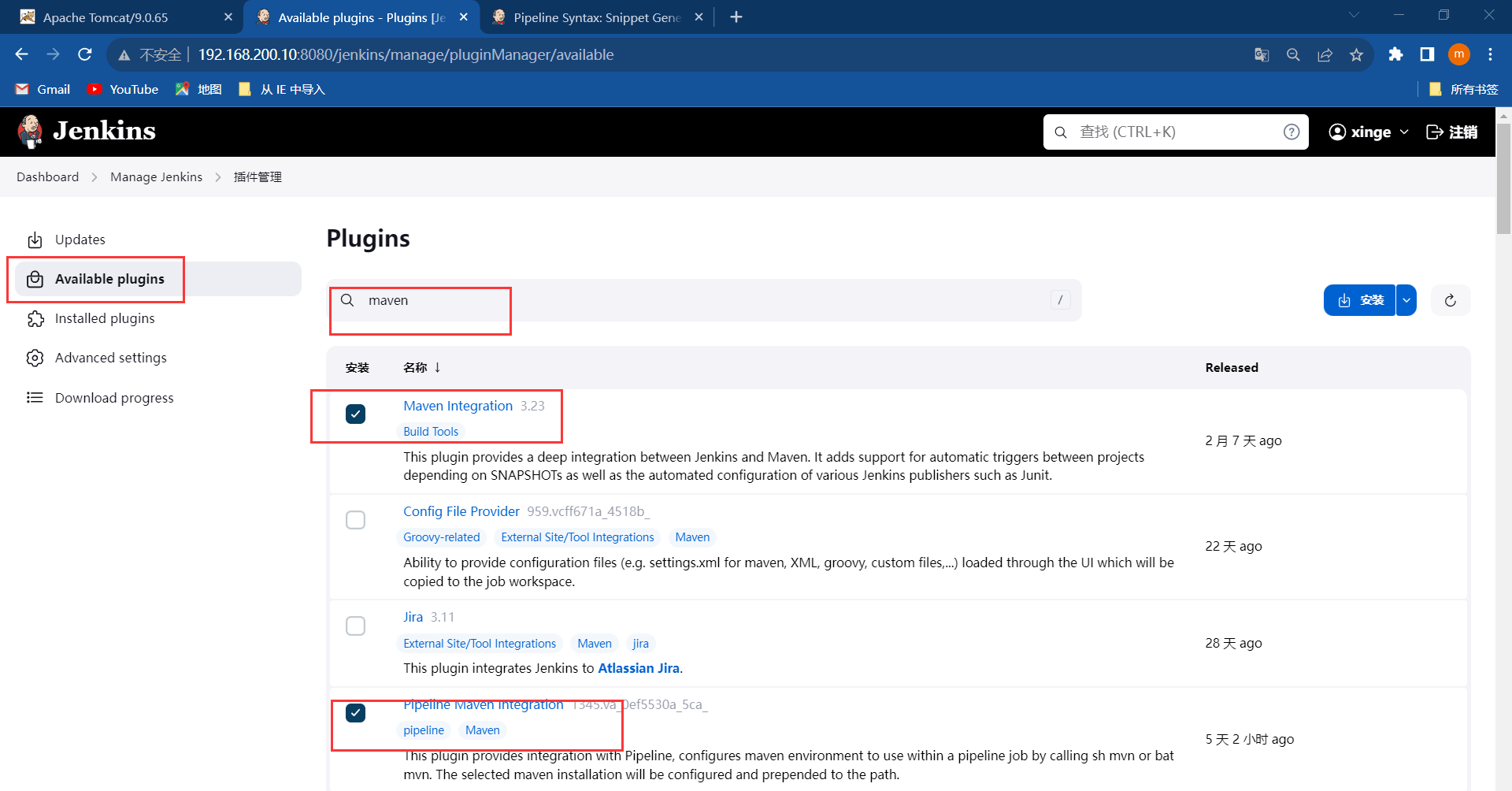Click the jira category tag
The width and height of the screenshot is (1512, 791).
pos(641,644)
